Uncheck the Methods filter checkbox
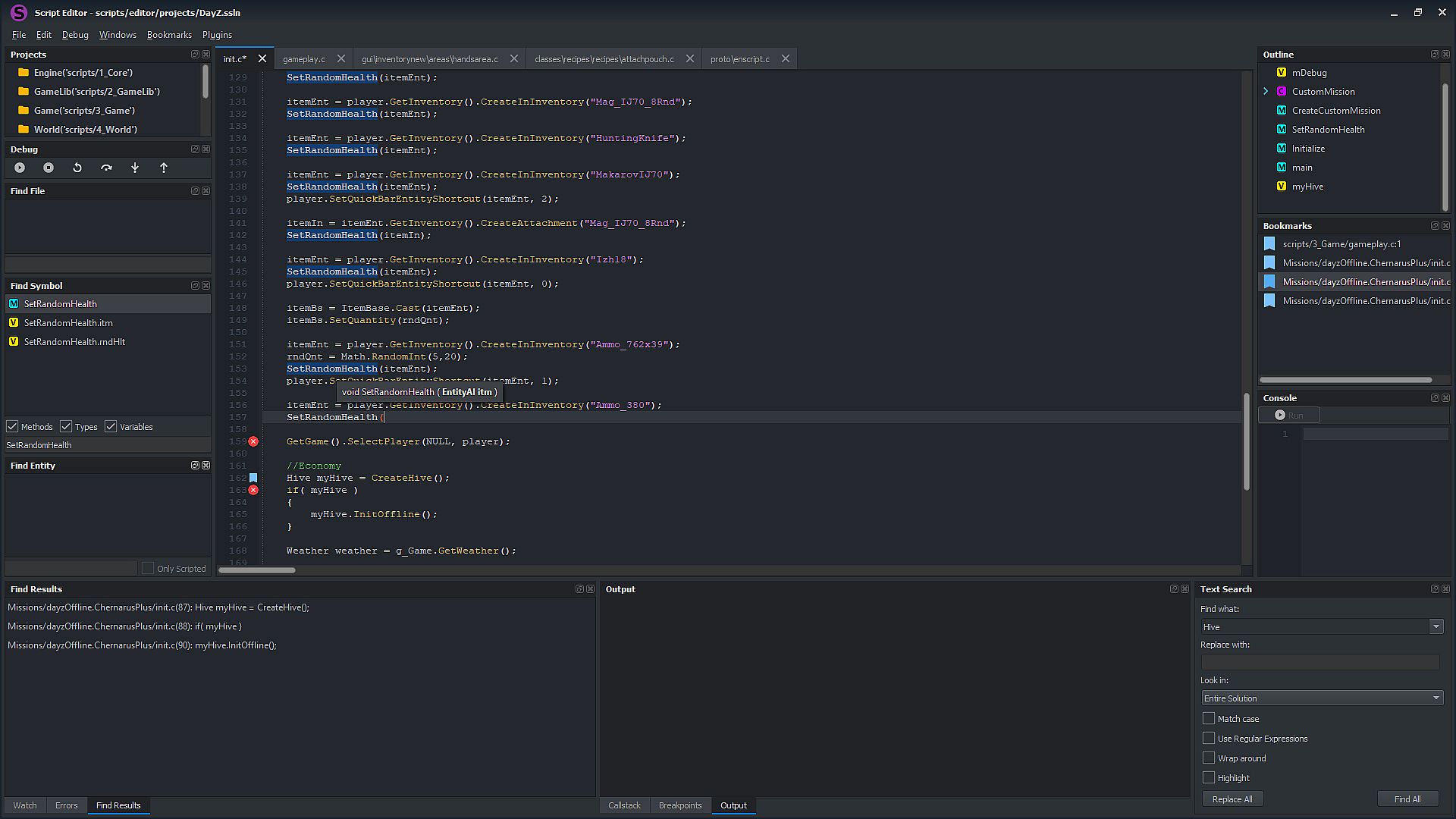Image resolution: width=1456 pixels, height=819 pixels. (13, 427)
